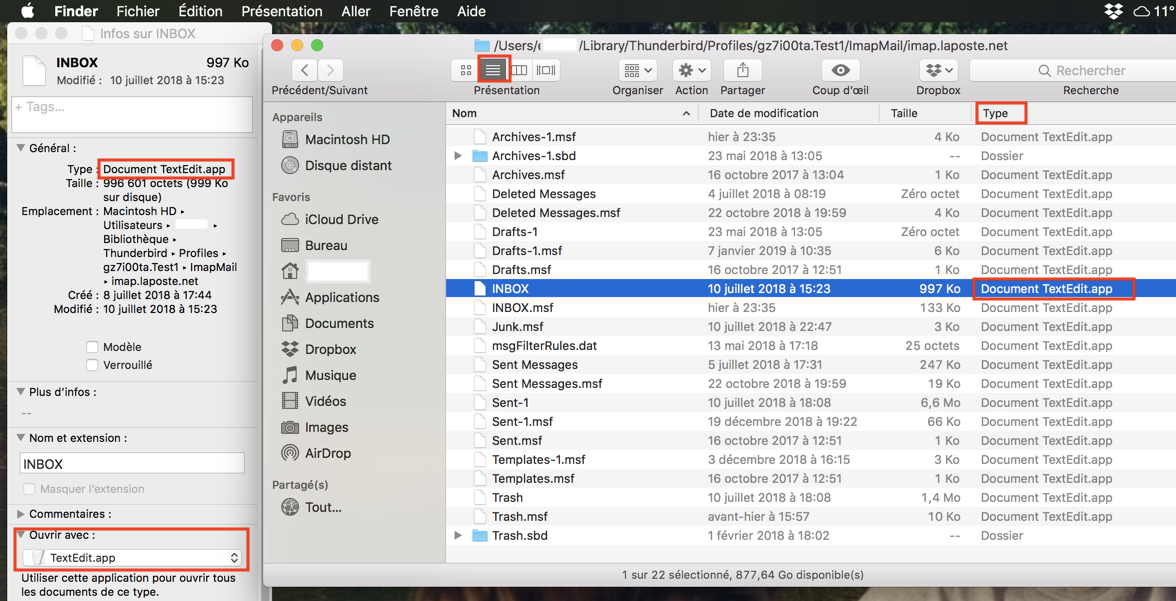Open the Dropbox toolbar menu

(938, 71)
